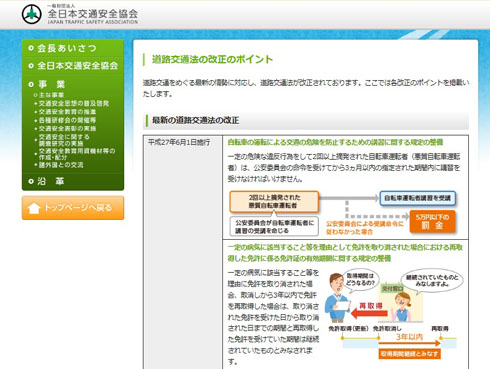Click the 免許取消し timeline label

pos(387,329)
